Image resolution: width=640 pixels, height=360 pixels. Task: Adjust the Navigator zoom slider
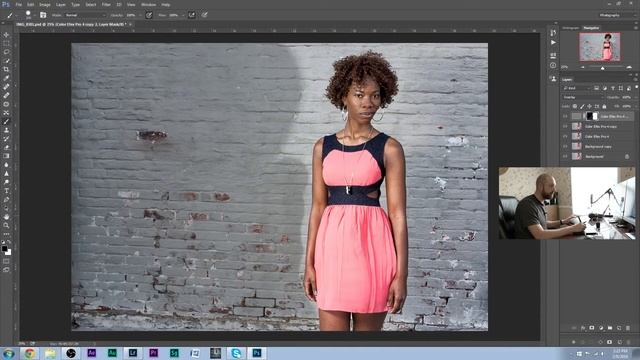point(602,68)
